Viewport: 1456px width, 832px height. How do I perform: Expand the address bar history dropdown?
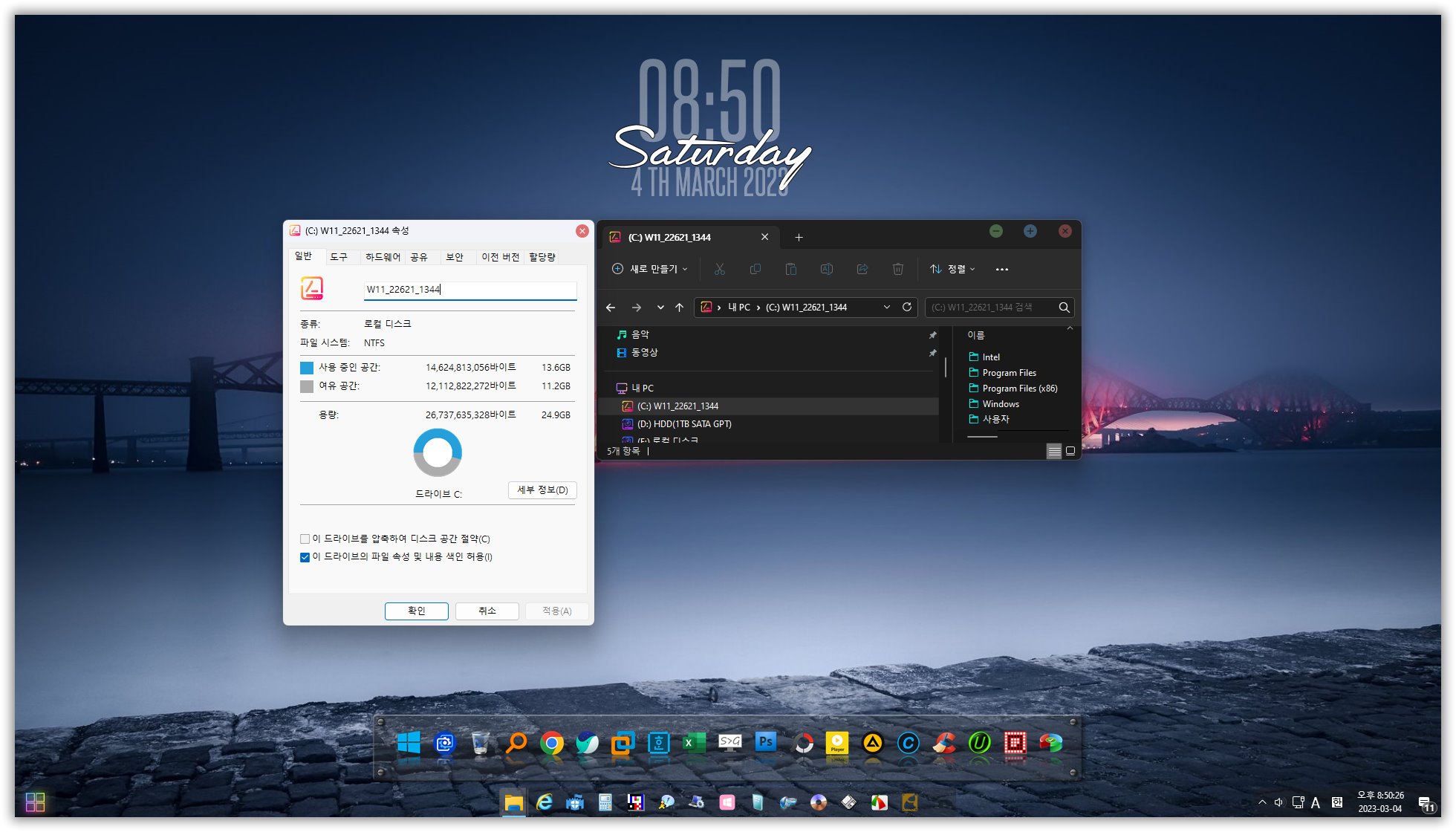tap(886, 307)
